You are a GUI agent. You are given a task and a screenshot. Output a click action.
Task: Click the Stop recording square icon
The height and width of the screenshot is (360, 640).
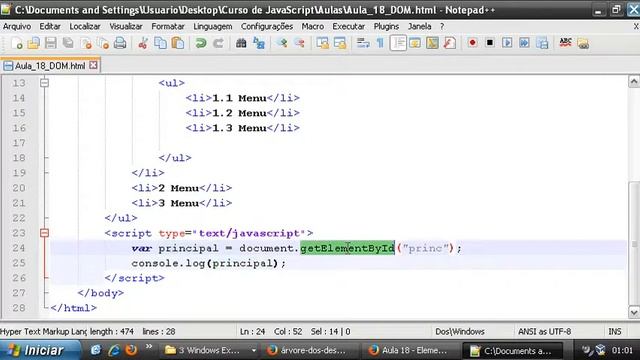[490, 43]
